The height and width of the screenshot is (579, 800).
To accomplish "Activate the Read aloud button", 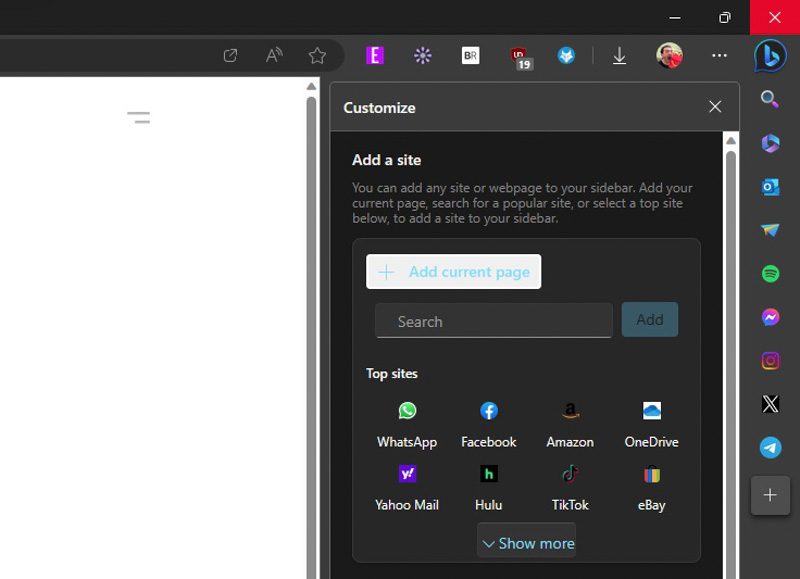I will pos(273,55).
